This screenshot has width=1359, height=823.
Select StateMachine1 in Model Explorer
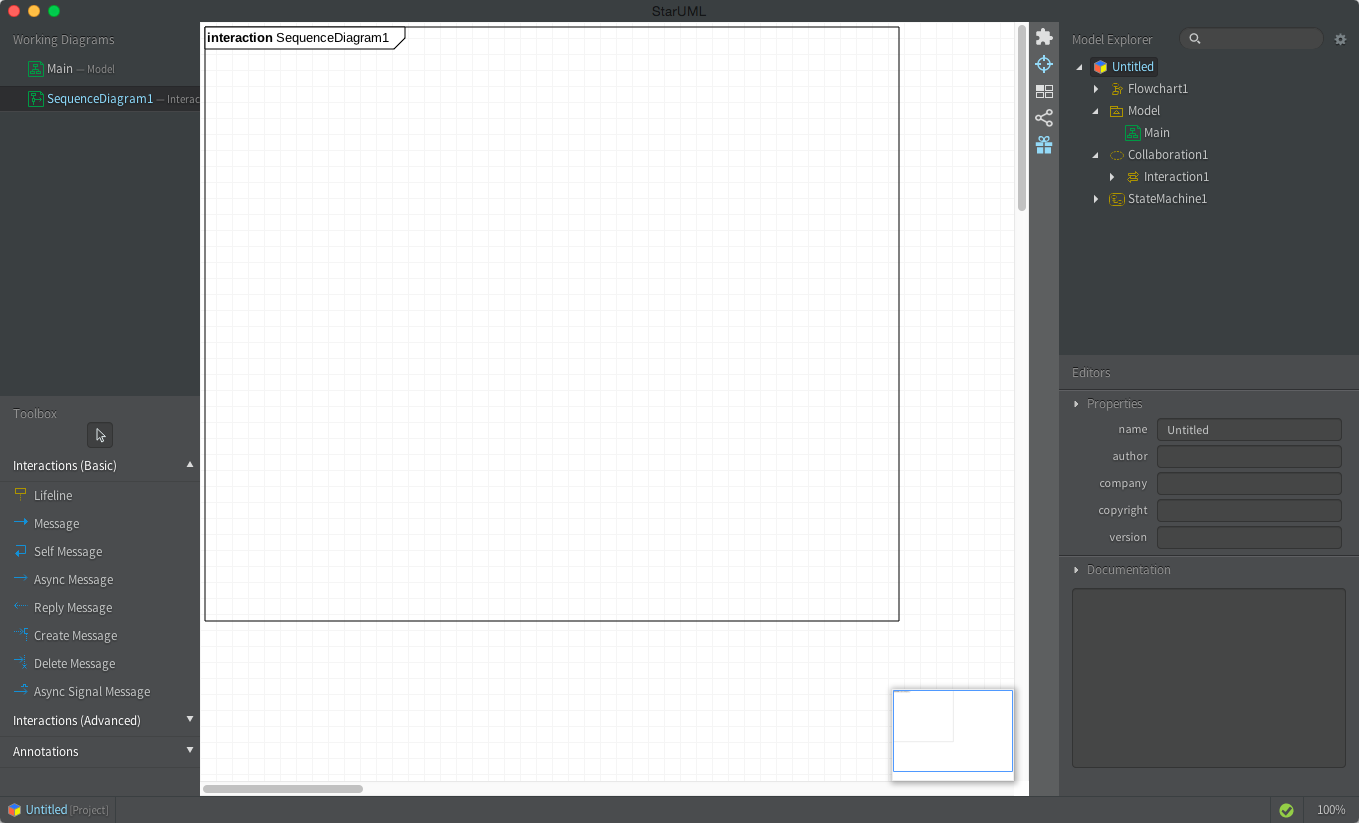pyautogui.click(x=1167, y=199)
